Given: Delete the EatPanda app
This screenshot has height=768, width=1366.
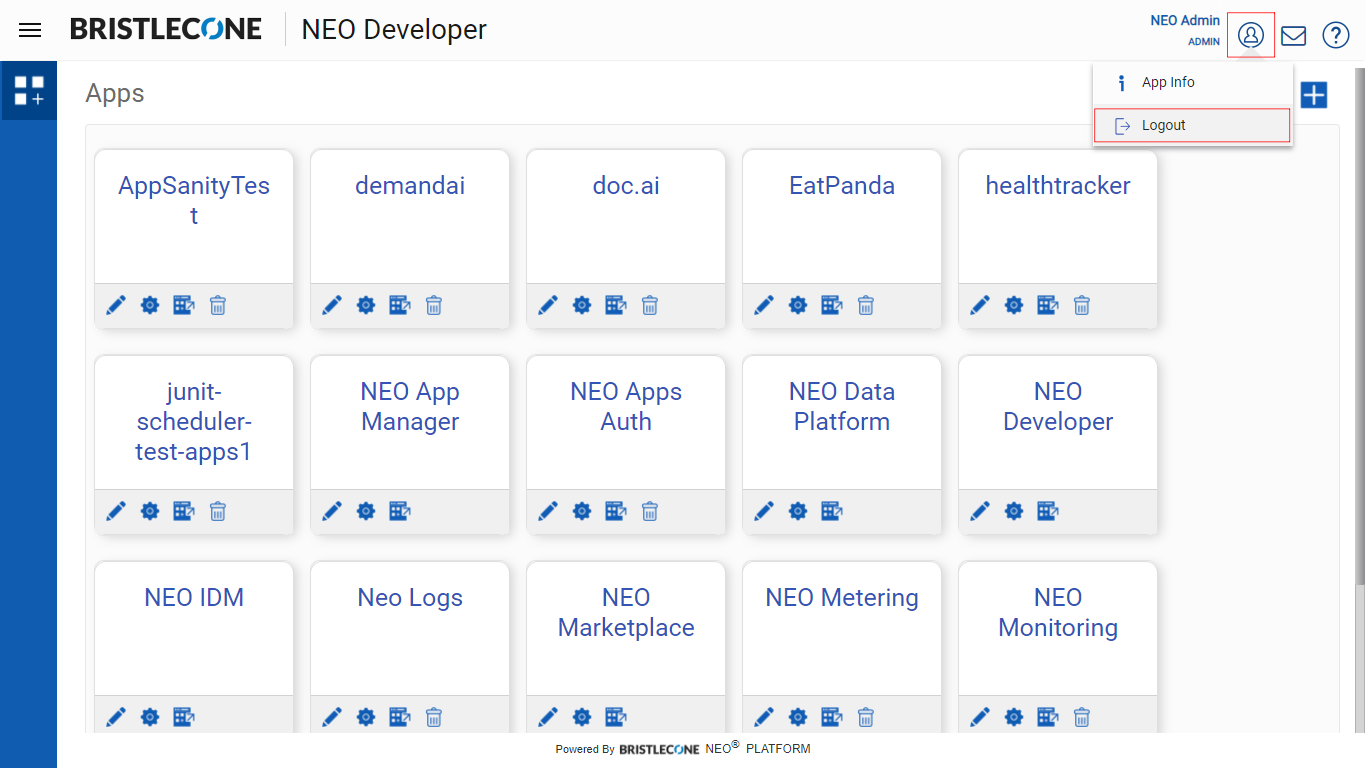Looking at the screenshot, I should pos(866,305).
